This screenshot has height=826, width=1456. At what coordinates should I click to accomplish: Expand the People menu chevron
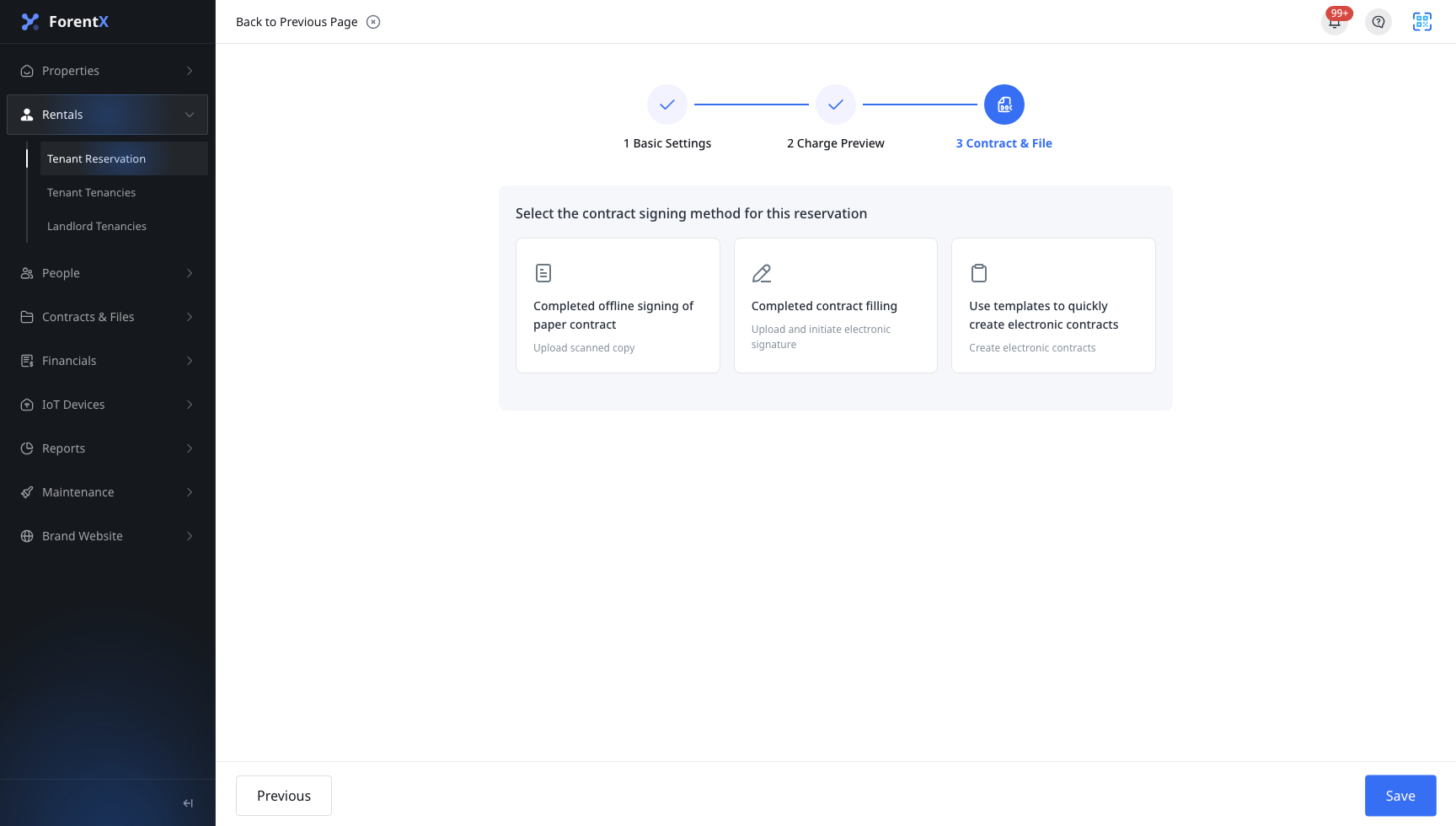pos(190,273)
